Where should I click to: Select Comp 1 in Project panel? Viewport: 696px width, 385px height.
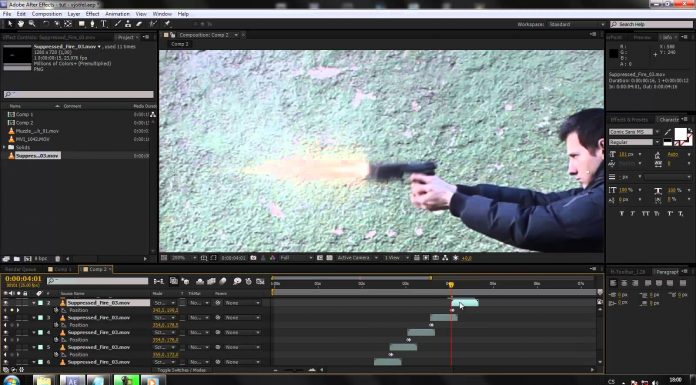[24, 115]
